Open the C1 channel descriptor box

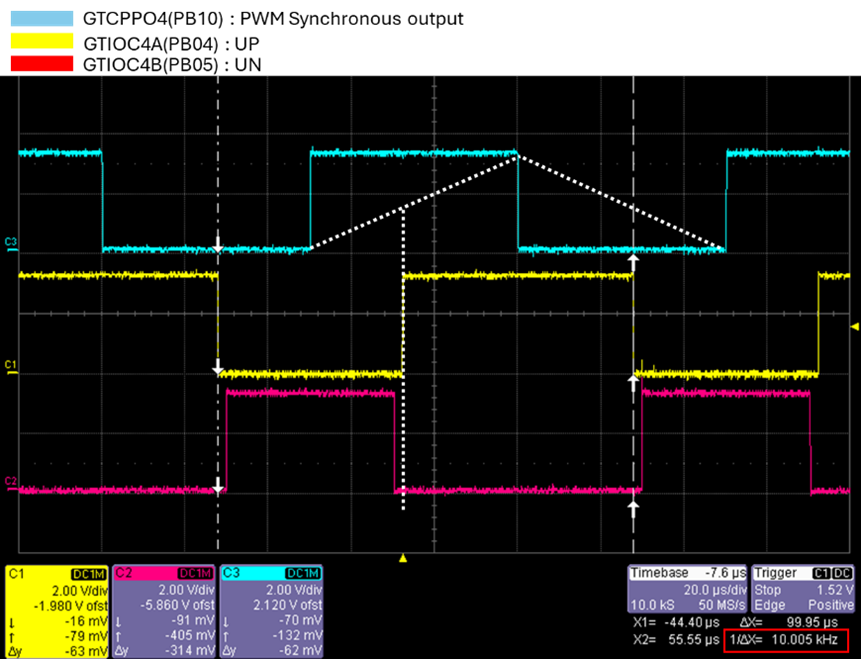tap(57, 611)
